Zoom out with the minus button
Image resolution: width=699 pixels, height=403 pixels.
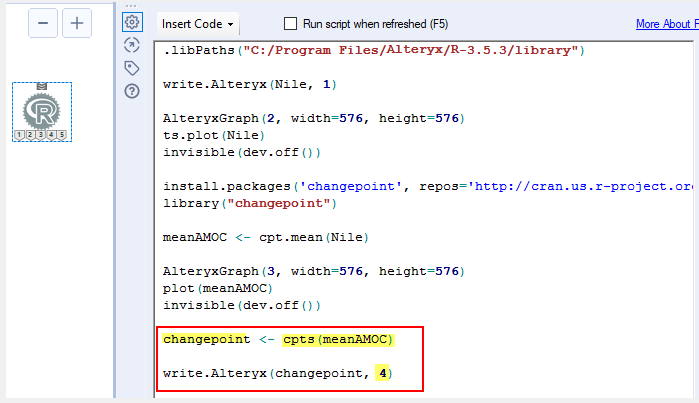tap(43, 23)
